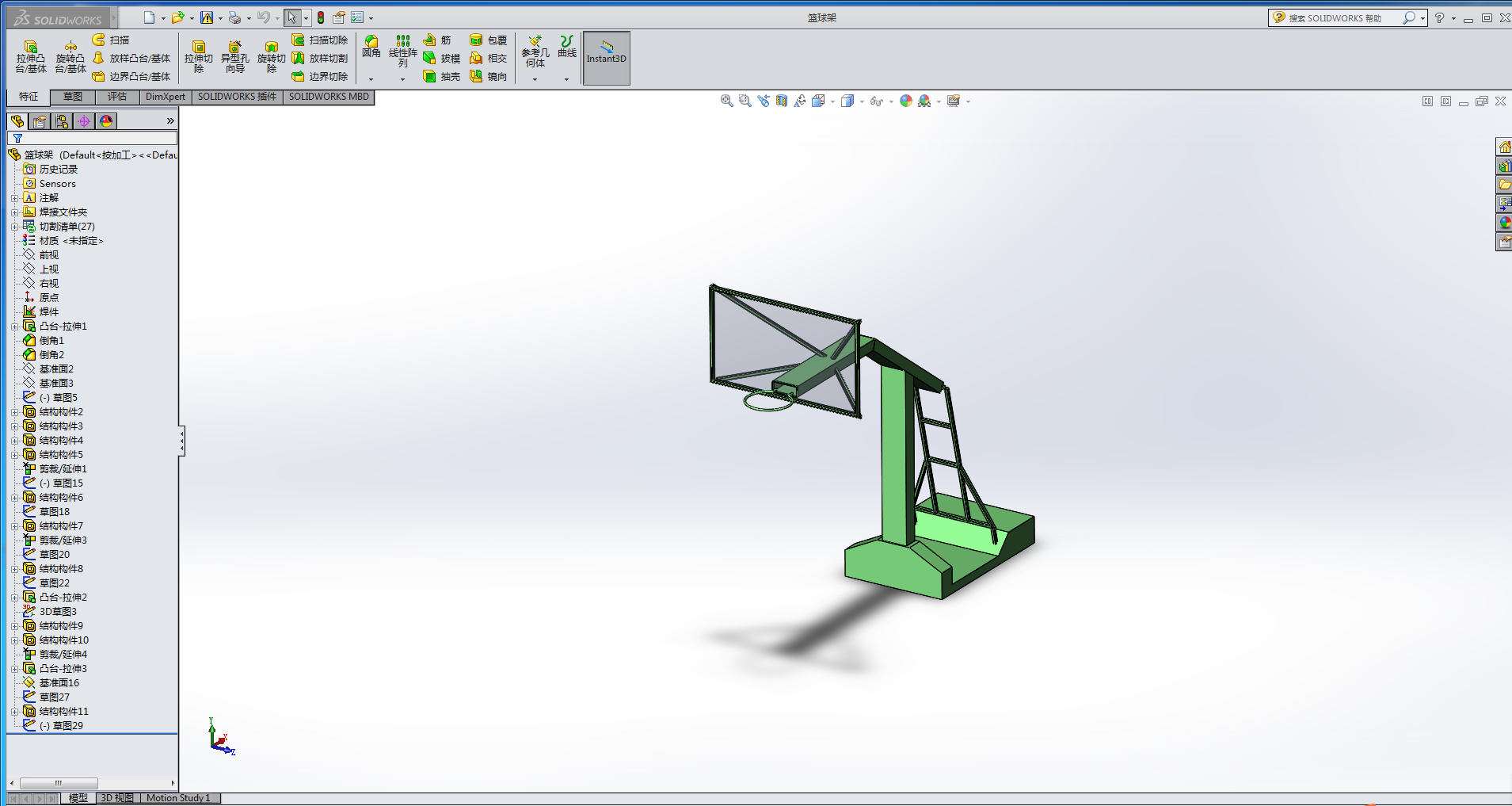1512x806 pixels.
Task: Expand the 结构构件2 tree node
Action: pos(14,412)
